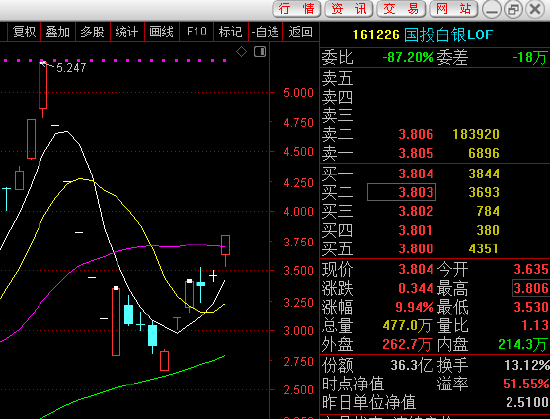The width and height of the screenshot is (550, 419).
Task: Open F10 company information
Action: (196, 32)
